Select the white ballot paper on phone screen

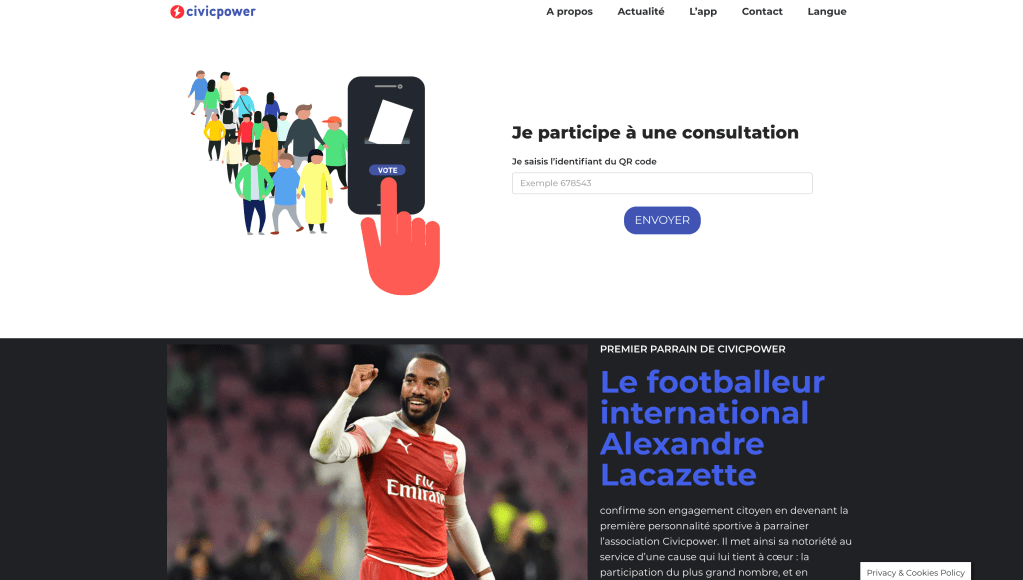pyautogui.click(x=389, y=123)
